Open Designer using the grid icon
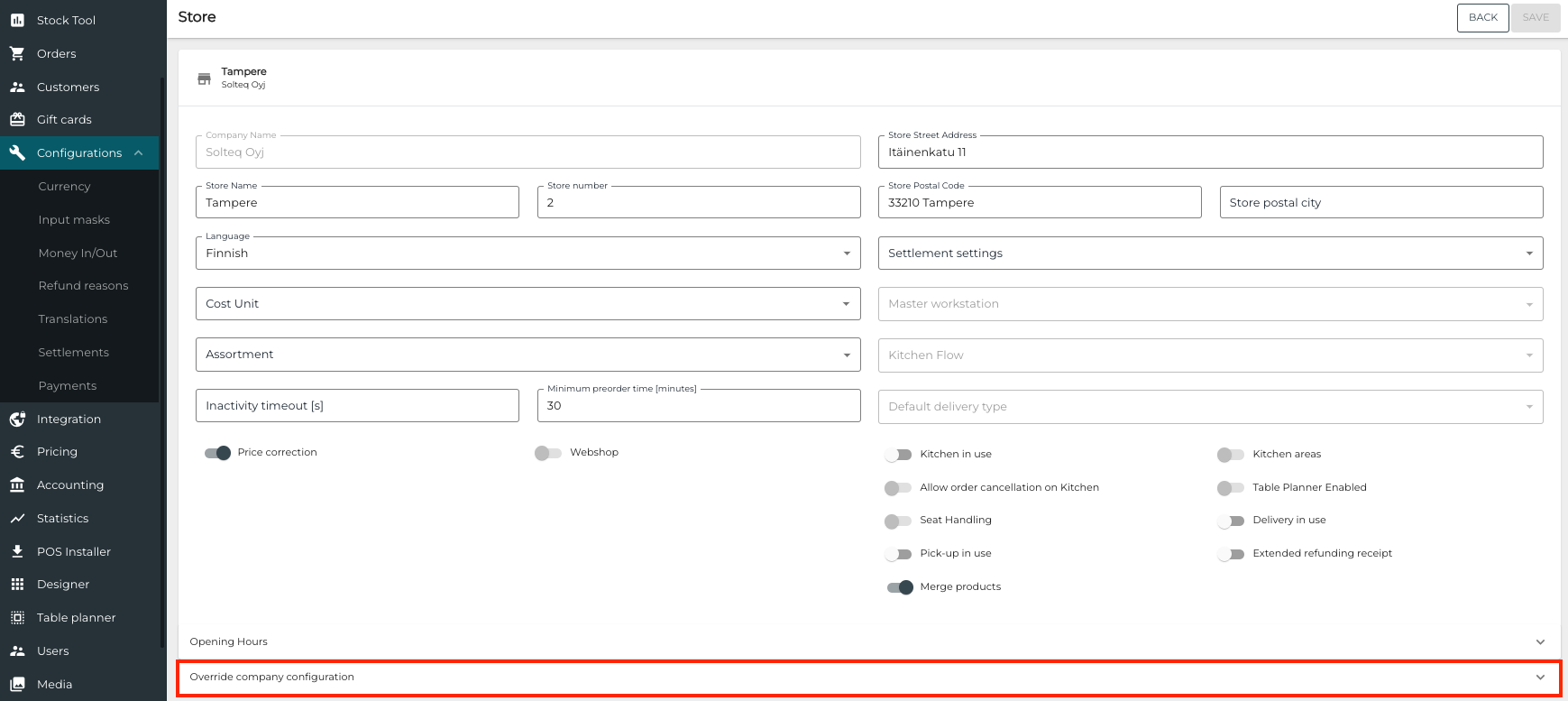This screenshot has height=701, width=1568. coord(17,585)
